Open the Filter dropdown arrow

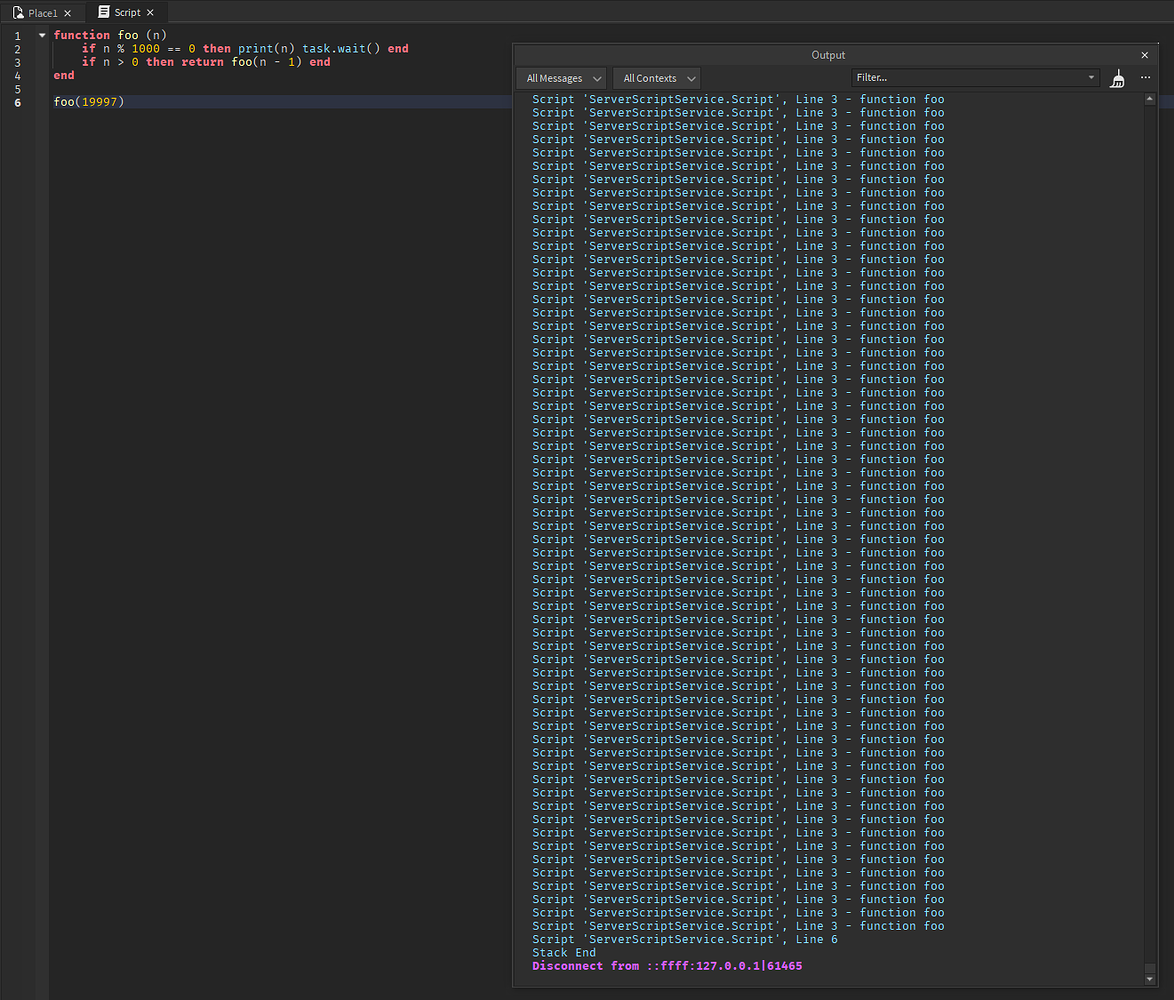[x=1091, y=77]
